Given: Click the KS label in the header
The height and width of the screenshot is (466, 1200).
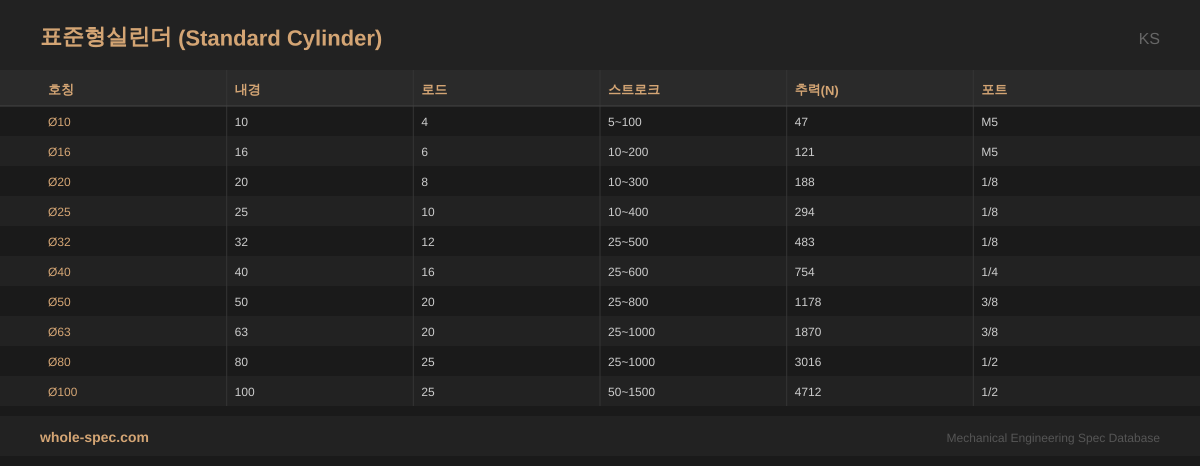Looking at the screenshot, I should pyautogui.click(x=1149, y=39).
